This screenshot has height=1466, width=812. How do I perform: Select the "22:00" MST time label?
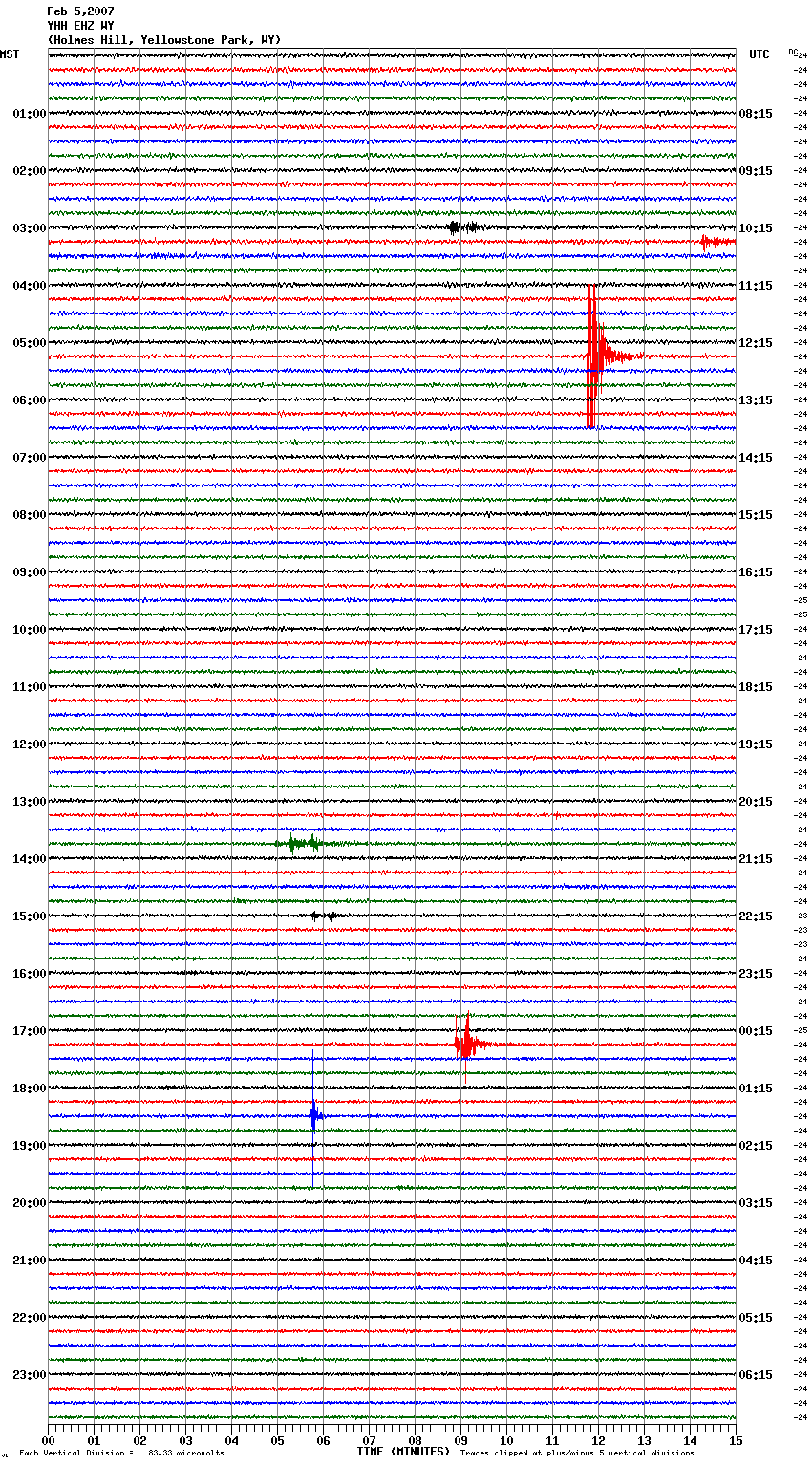point(30,1318)
